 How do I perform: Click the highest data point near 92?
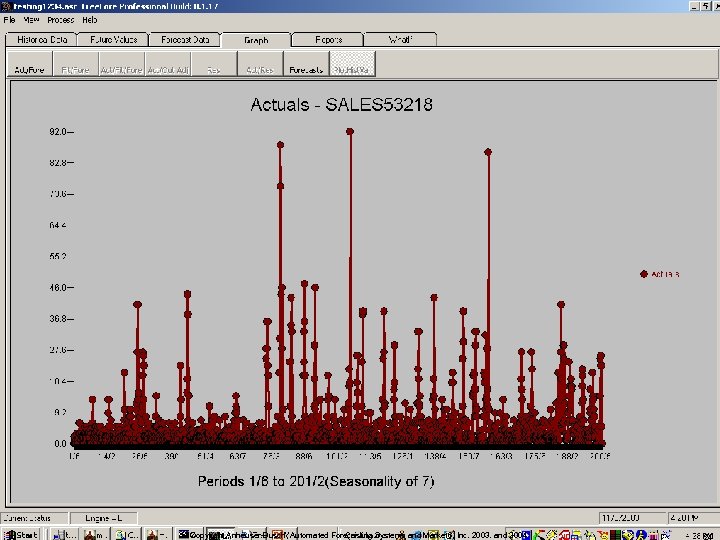point(350,131)
